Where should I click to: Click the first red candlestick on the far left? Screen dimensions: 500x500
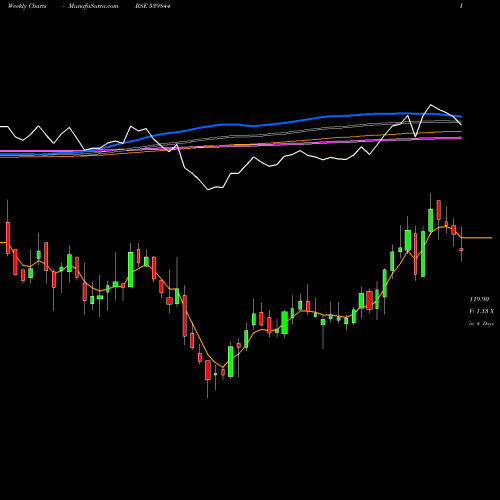tap(8, 238)
